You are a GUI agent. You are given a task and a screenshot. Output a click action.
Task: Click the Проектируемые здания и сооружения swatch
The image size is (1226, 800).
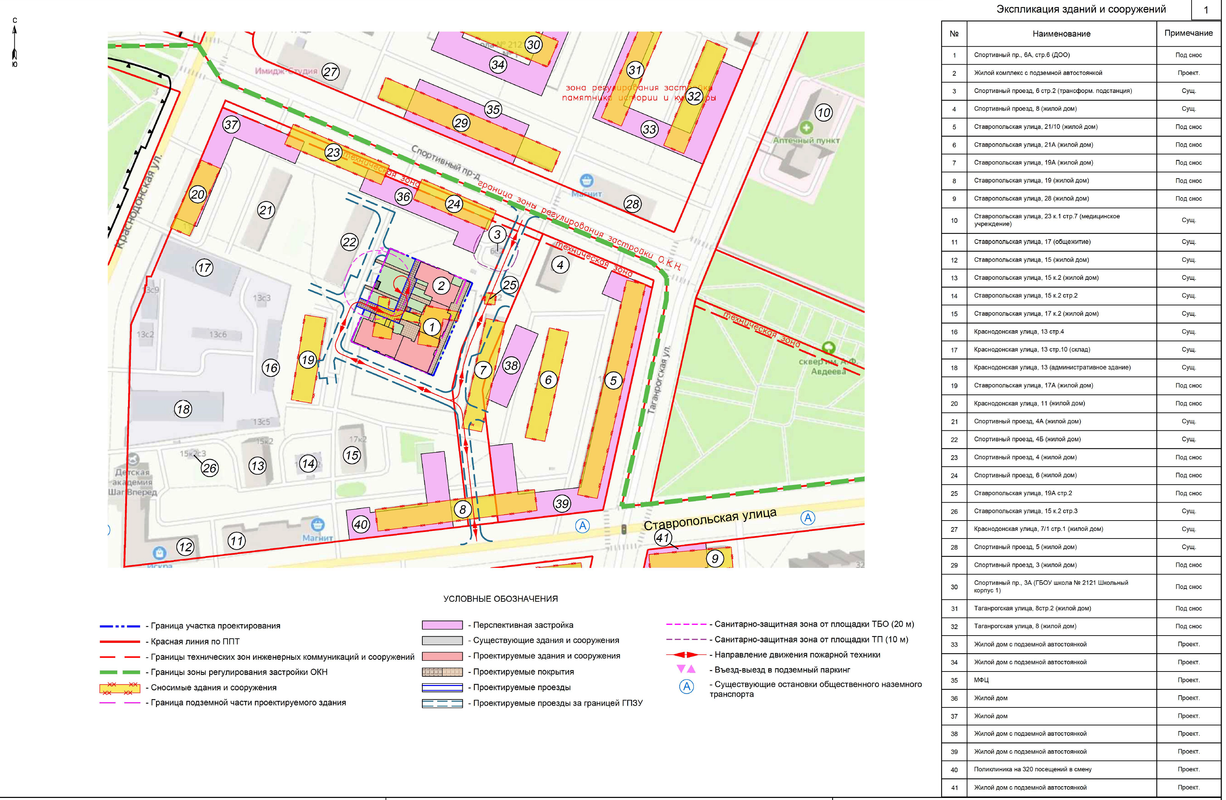coord(441,656)
